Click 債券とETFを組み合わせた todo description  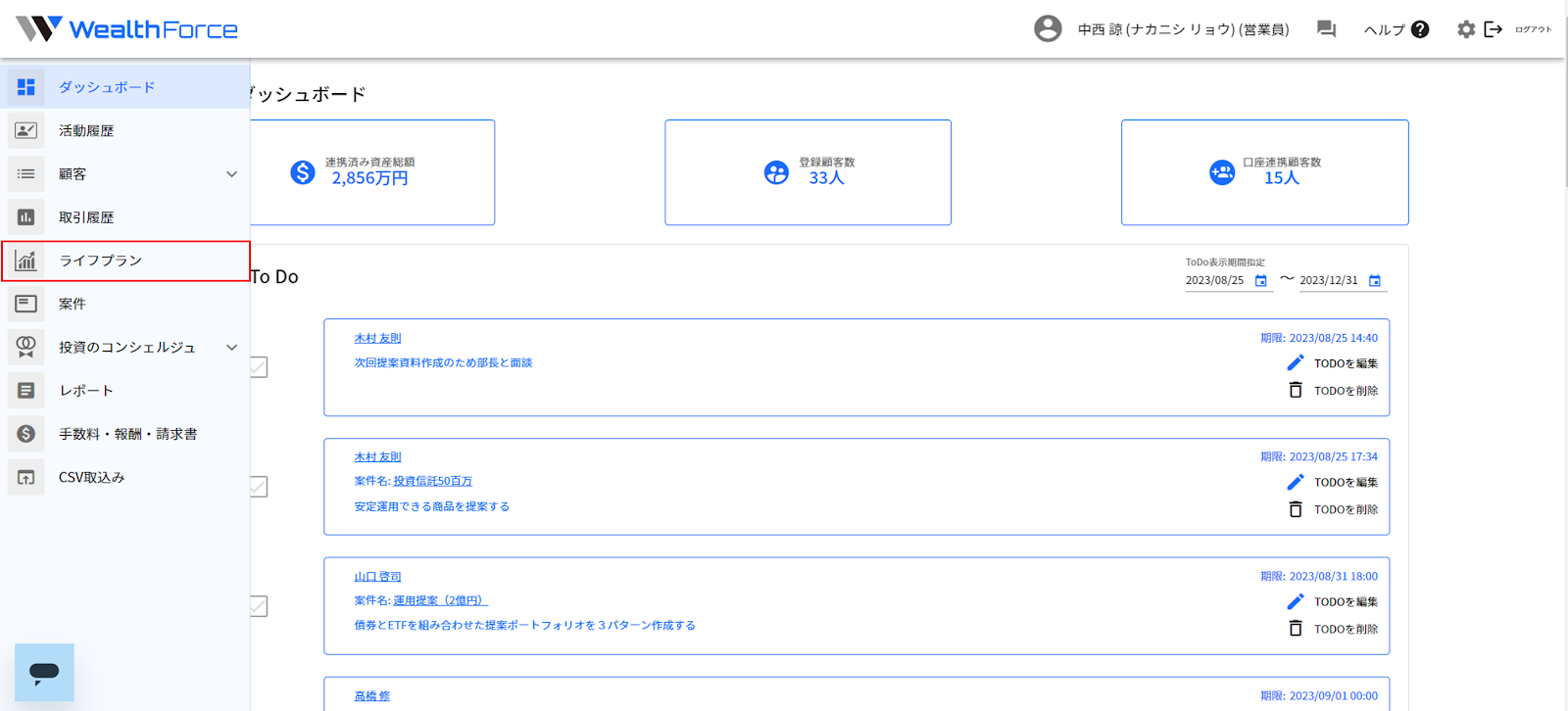[524, 625]
